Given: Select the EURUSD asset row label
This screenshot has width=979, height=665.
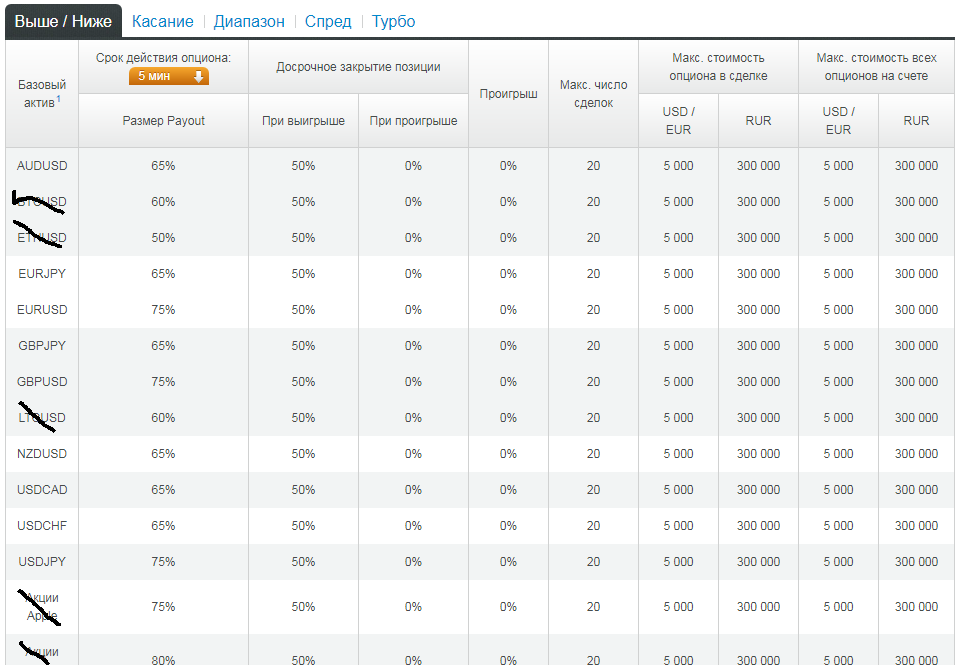Looking at the screenshot, I should pos(42,310).
